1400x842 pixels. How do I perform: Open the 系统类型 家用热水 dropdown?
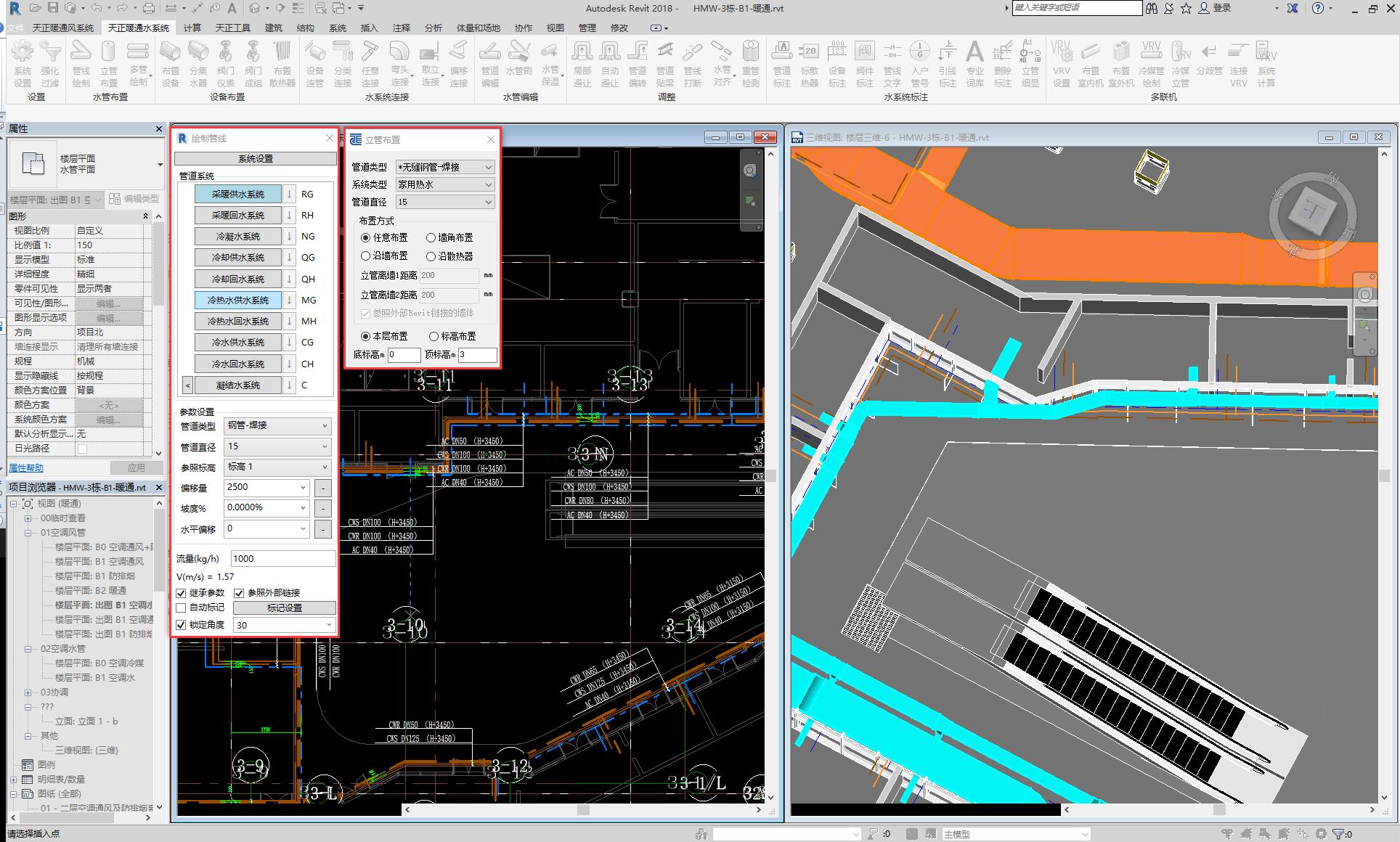click(x=444, y=184)
